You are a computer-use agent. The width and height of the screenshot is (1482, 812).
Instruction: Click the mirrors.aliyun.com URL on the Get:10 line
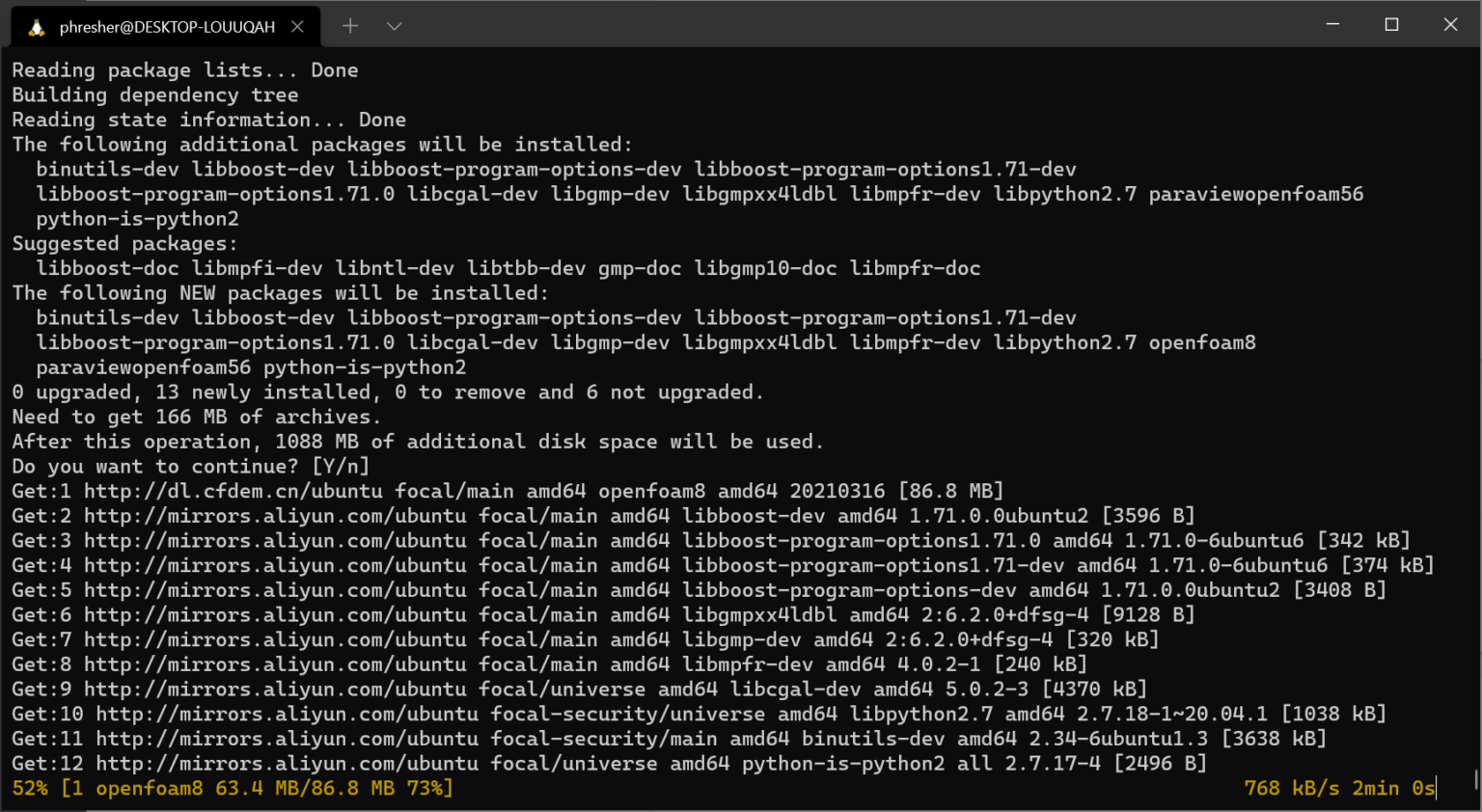pyautogui.click(x=287, y=715)
